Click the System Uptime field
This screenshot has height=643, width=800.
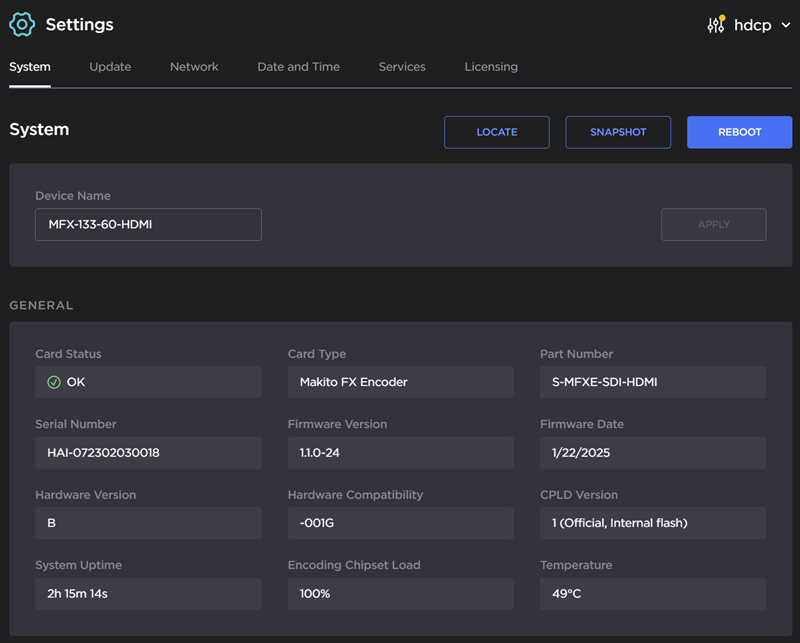click(x=148, y=593)
